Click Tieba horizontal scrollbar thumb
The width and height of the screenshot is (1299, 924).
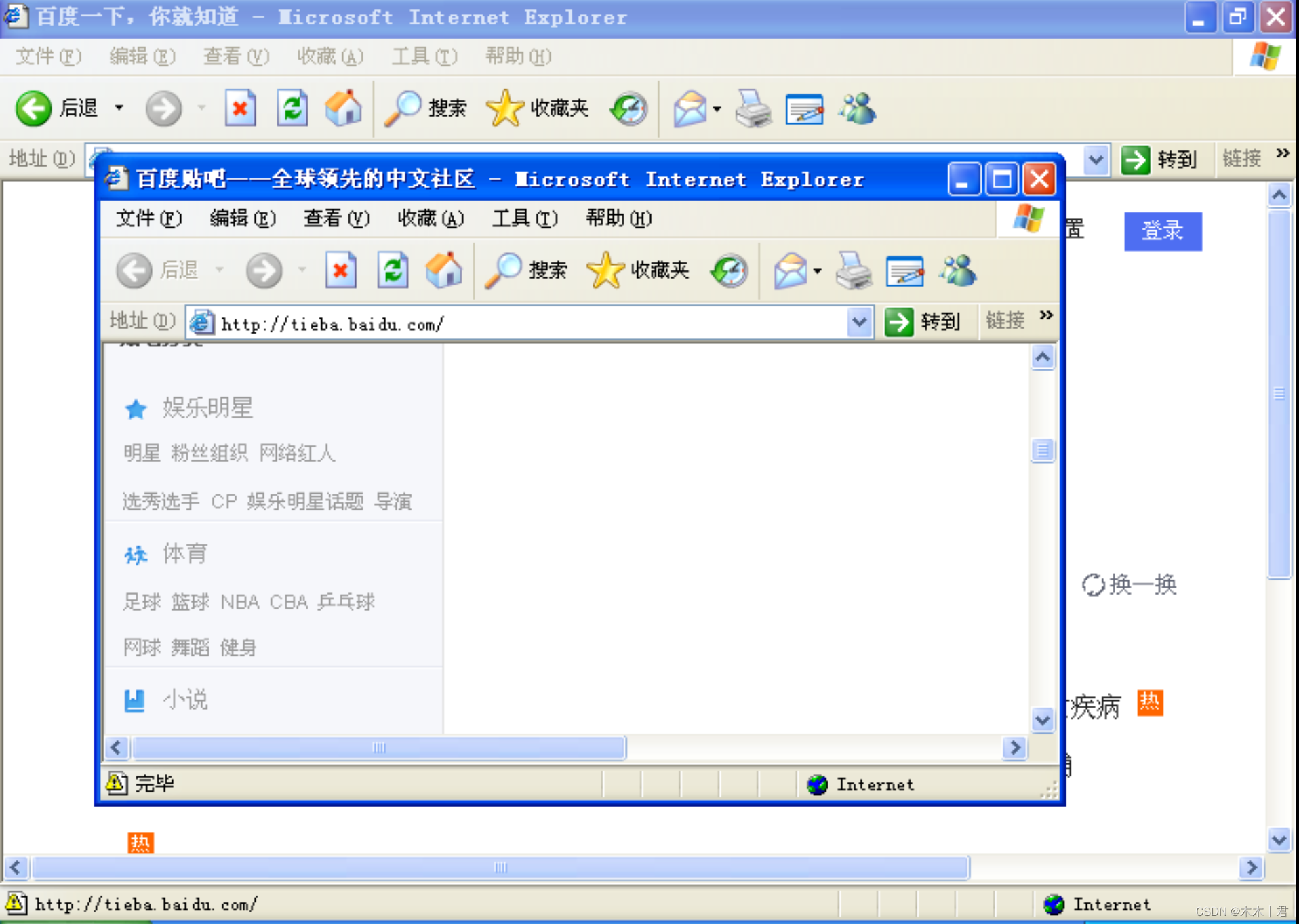(378, 748)
